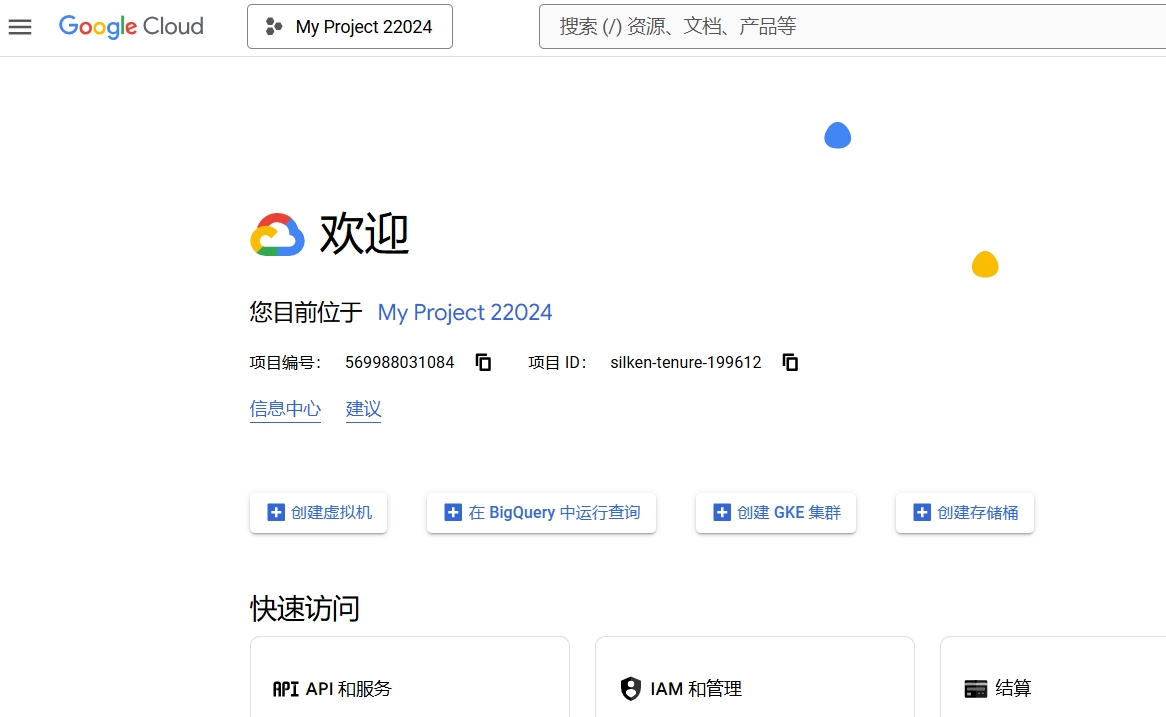Copy the project ID silken-tenure-199612
Image resolution: width=1166 pixels, height=717 pixels.
coord(790,362)
